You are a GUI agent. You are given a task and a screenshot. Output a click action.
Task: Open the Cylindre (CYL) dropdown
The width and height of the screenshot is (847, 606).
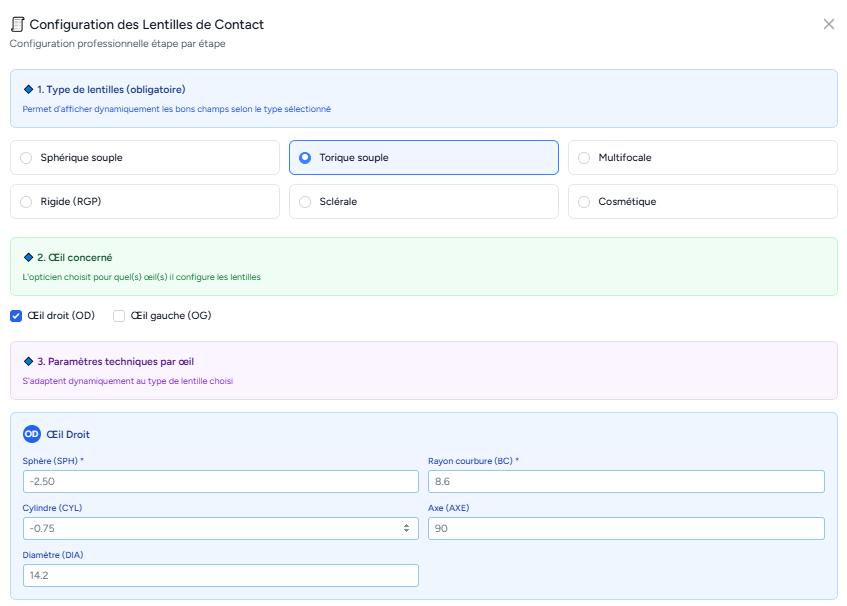(x=220, y=528)
